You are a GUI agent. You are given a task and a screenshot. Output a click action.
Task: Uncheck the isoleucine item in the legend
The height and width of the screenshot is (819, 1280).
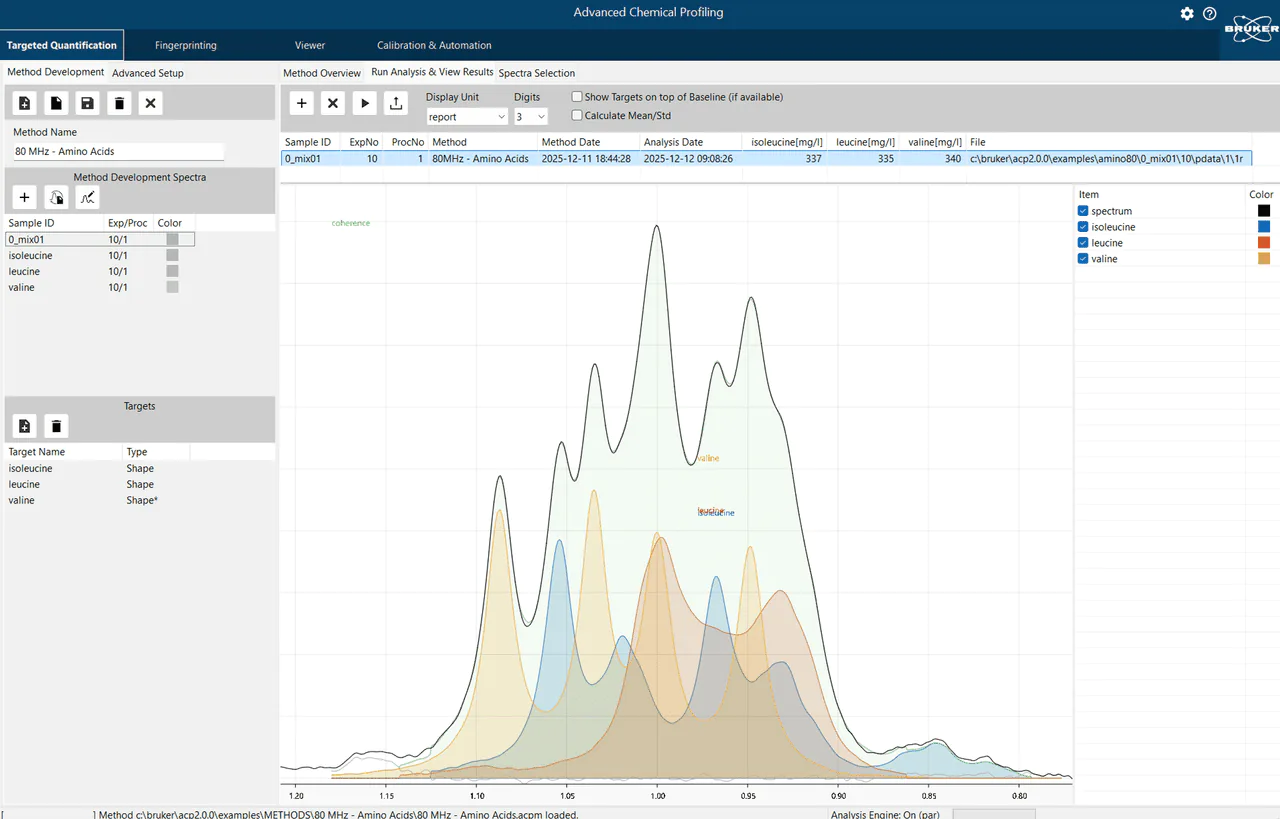(x=1083, y=227)
